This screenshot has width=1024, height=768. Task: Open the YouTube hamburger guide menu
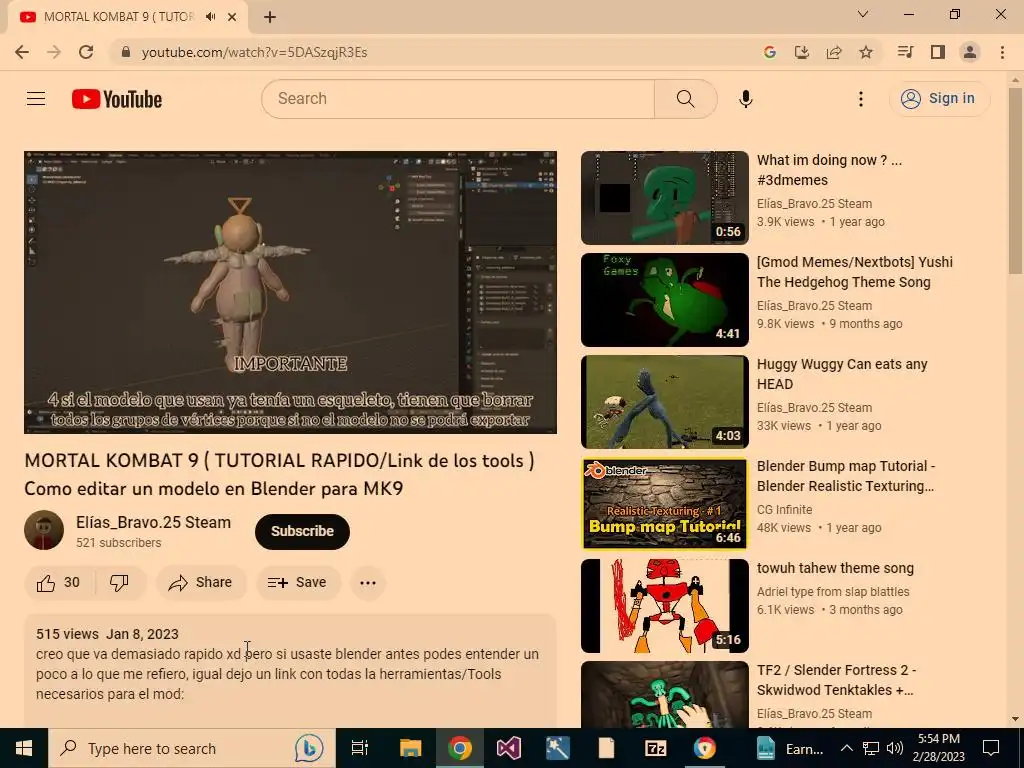coord(36,99)
